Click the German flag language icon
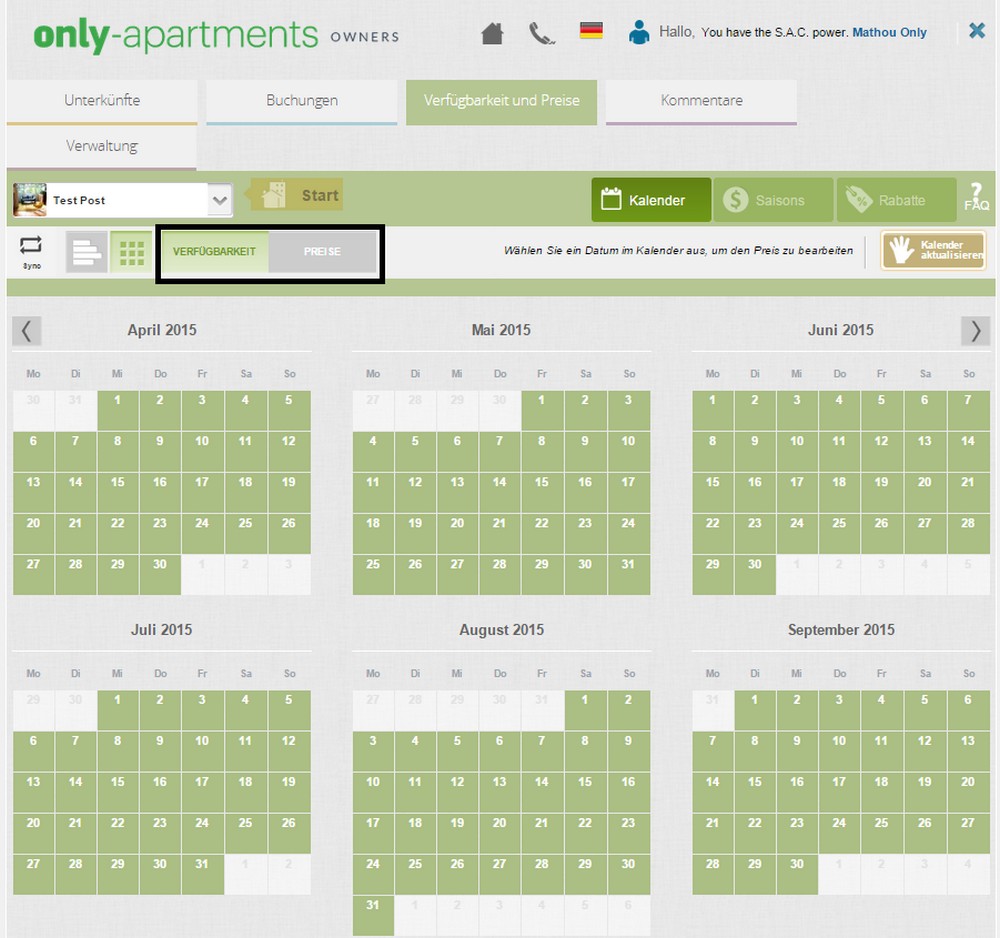 coord(591,31)
